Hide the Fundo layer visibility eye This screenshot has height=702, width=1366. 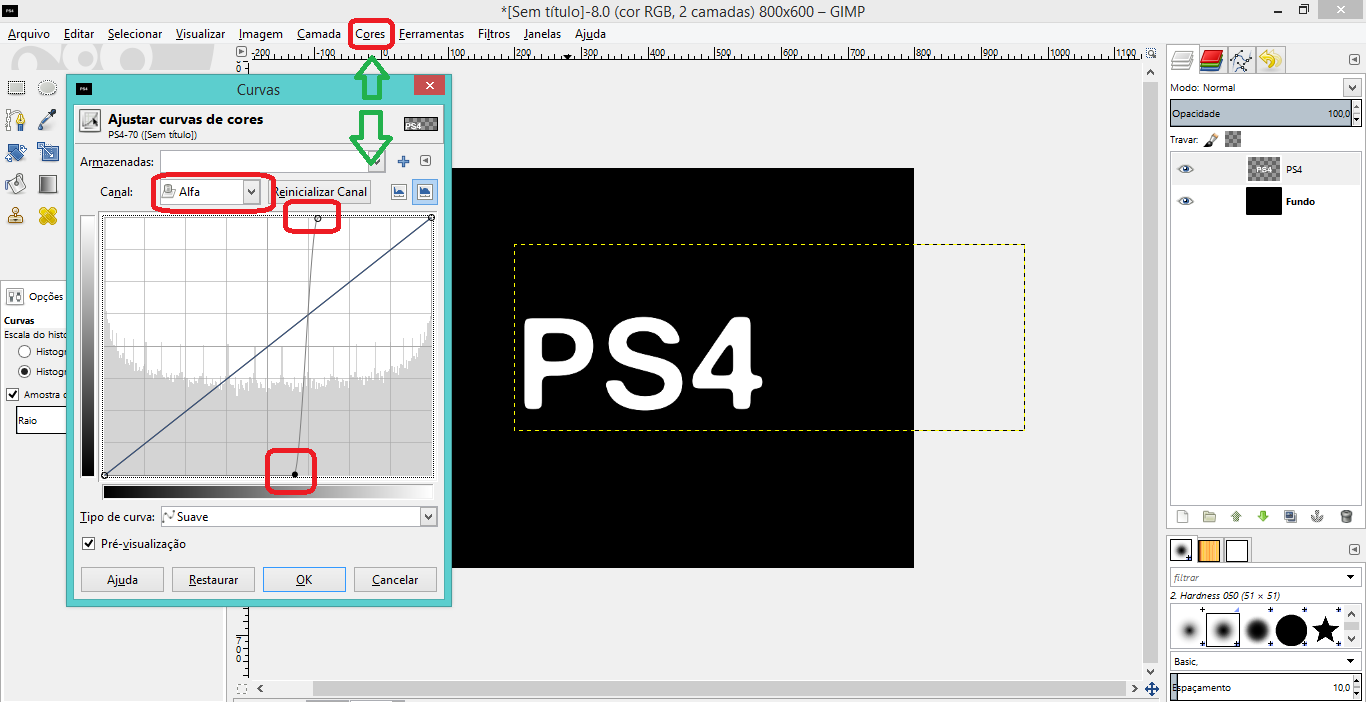coord(1186,201)
